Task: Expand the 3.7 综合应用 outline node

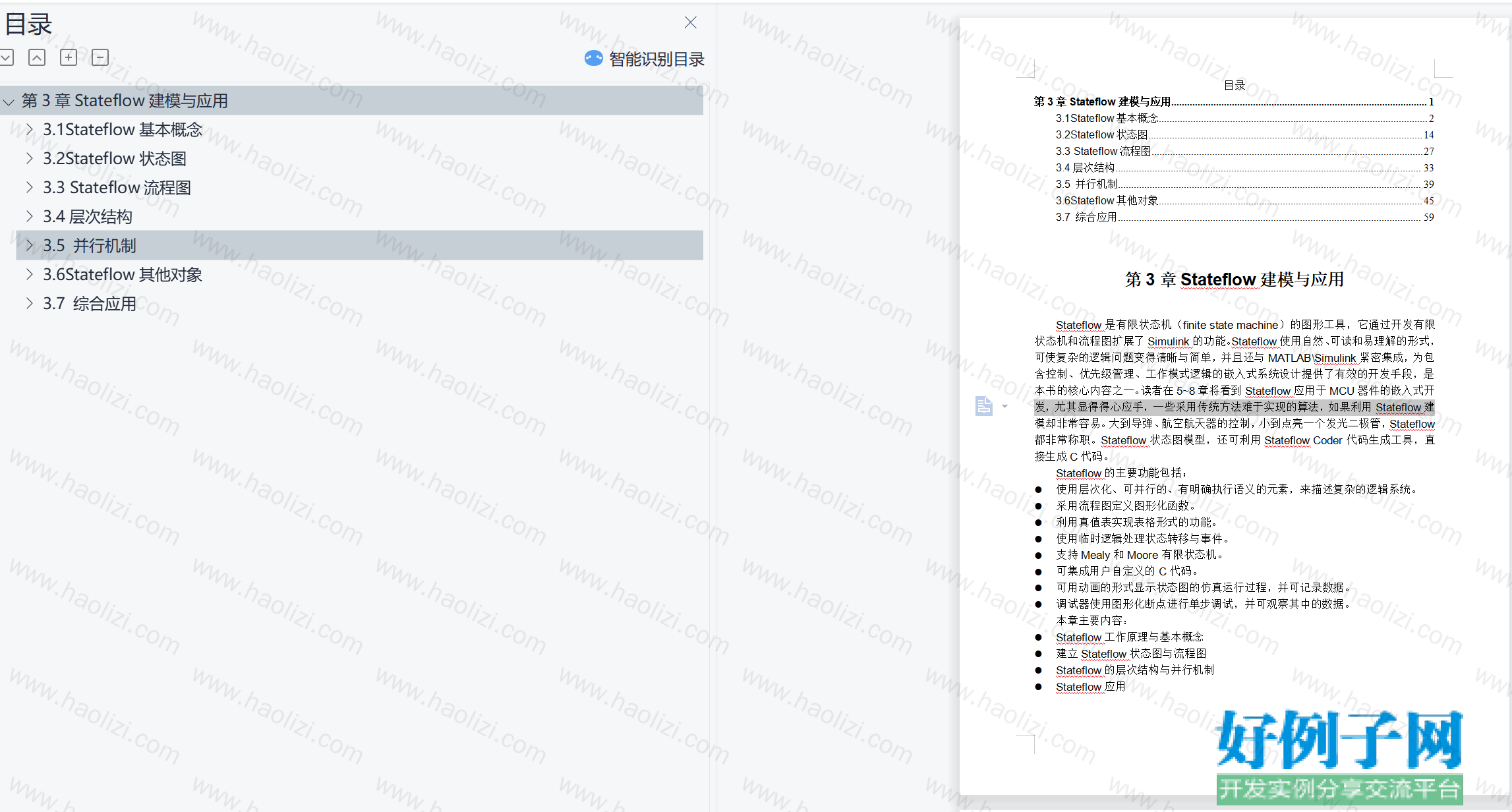Action: pos(29,303)
